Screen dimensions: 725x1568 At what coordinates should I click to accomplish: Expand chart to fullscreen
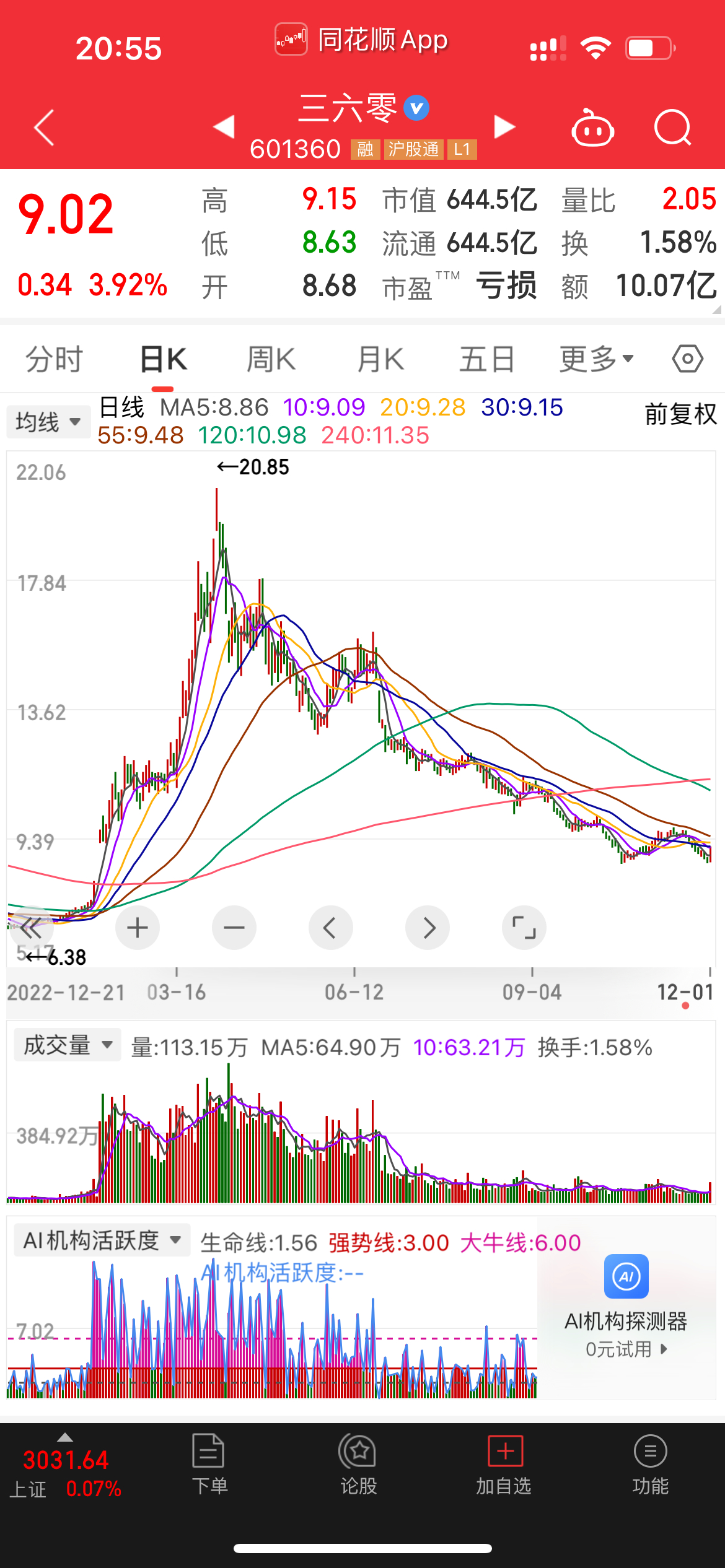click(x=524, y=928)
